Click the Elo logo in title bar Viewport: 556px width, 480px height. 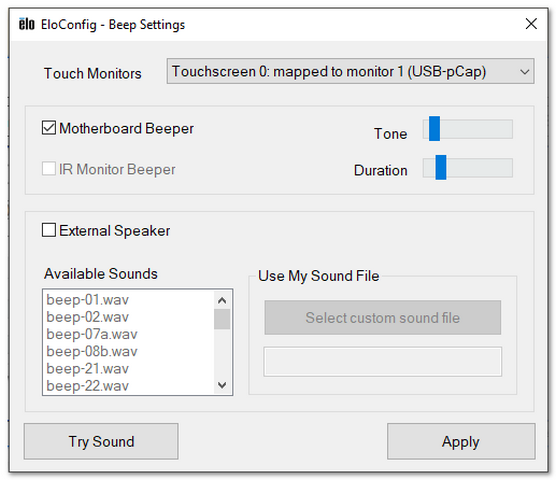27,24
